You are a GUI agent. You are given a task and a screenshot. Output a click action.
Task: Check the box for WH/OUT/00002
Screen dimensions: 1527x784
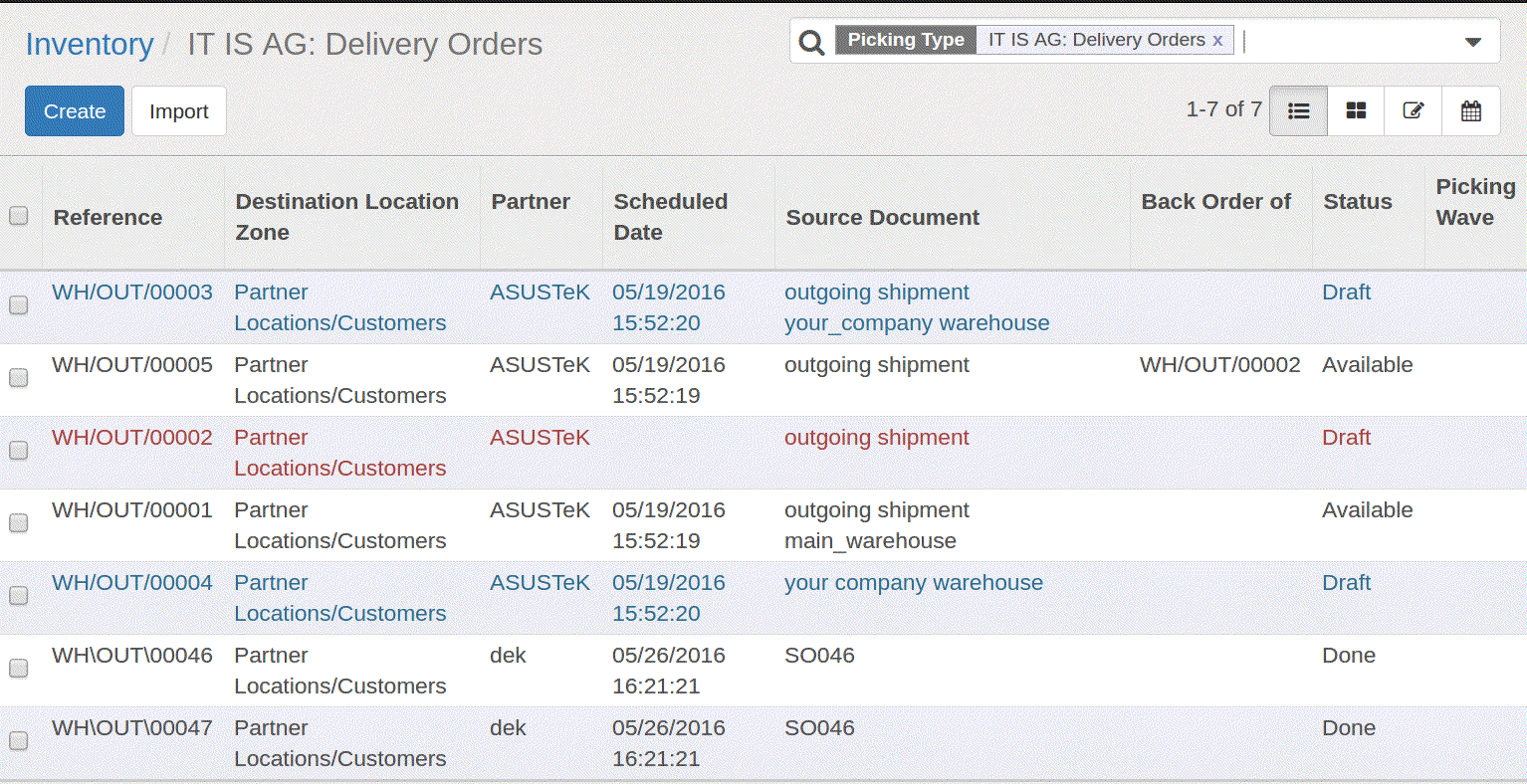point(18,451)
